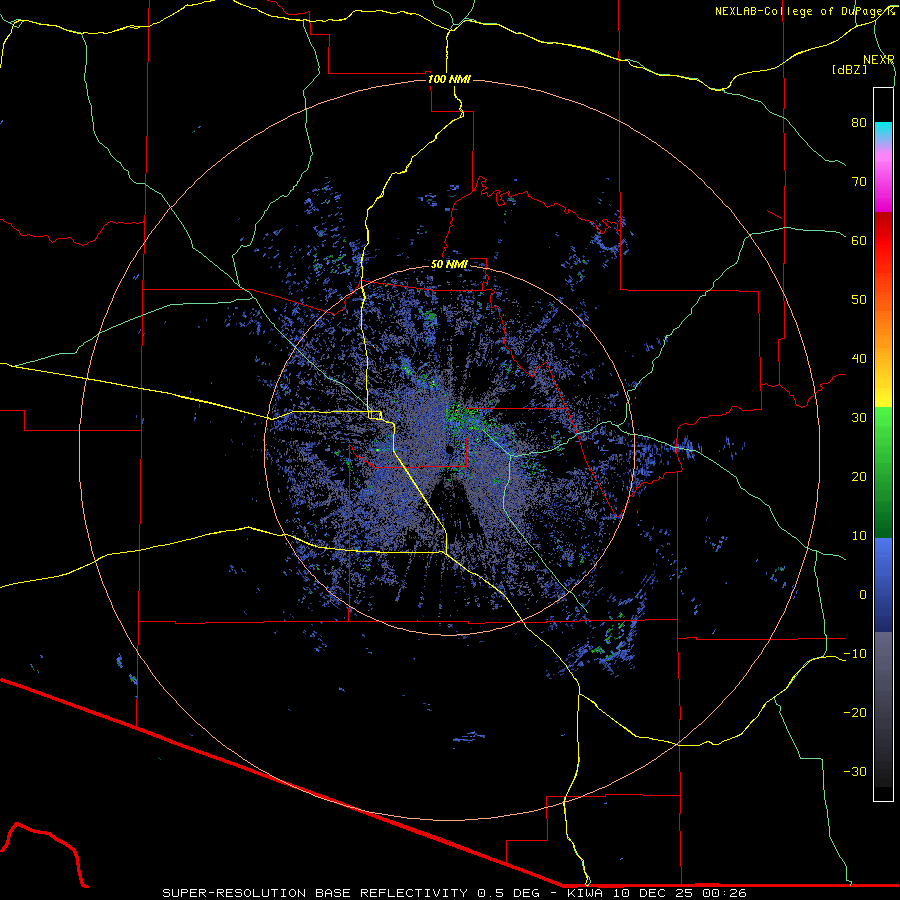Click the 60 dBZ scale label
The width and height of the screenshot is (900, 900).
pos(859,240)
